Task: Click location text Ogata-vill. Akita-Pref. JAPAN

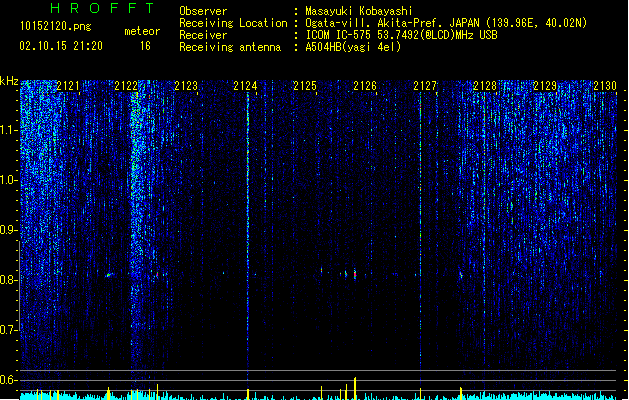Action: tap(392, 23)
